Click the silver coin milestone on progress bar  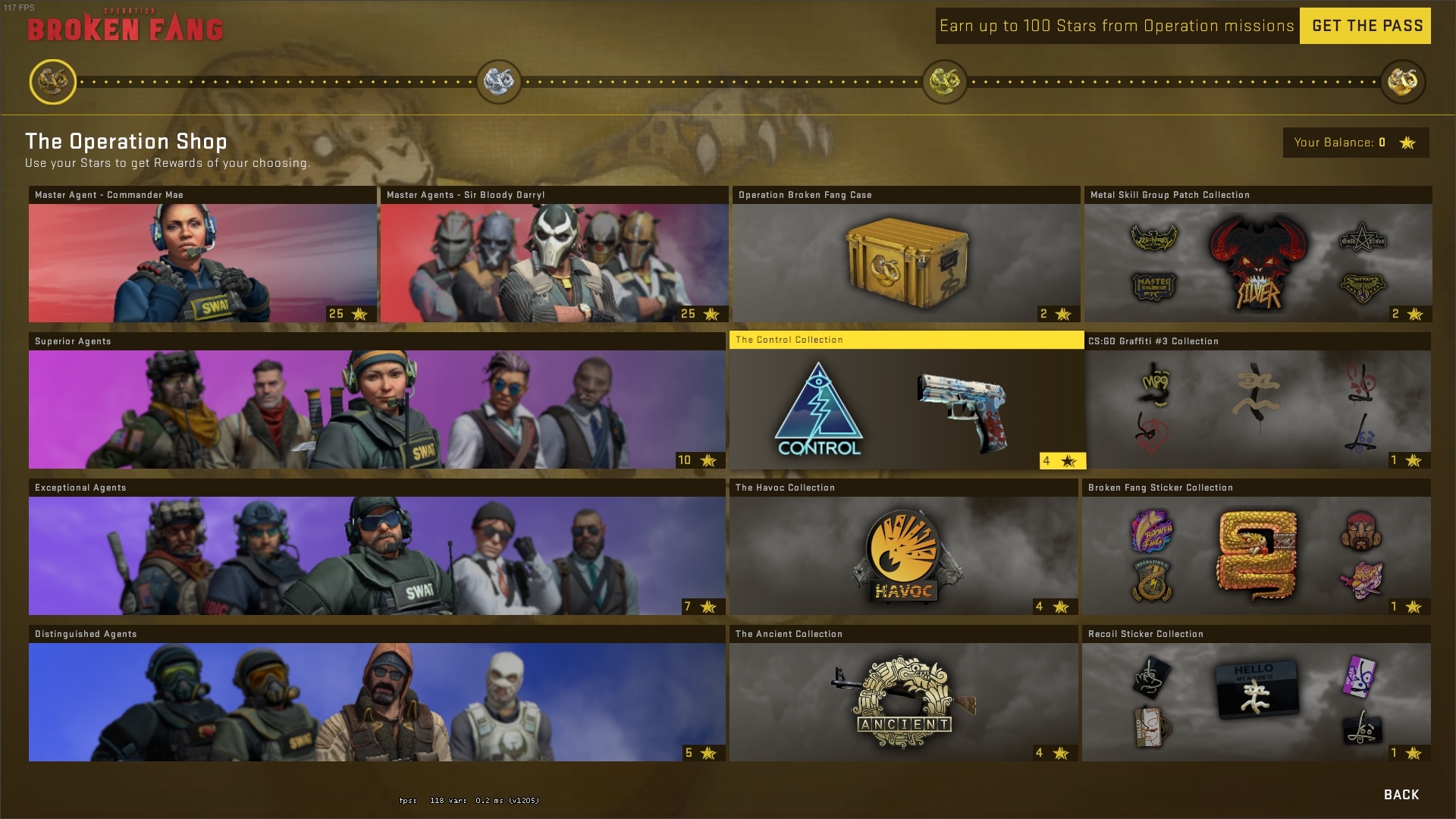[x=498, y=81]
